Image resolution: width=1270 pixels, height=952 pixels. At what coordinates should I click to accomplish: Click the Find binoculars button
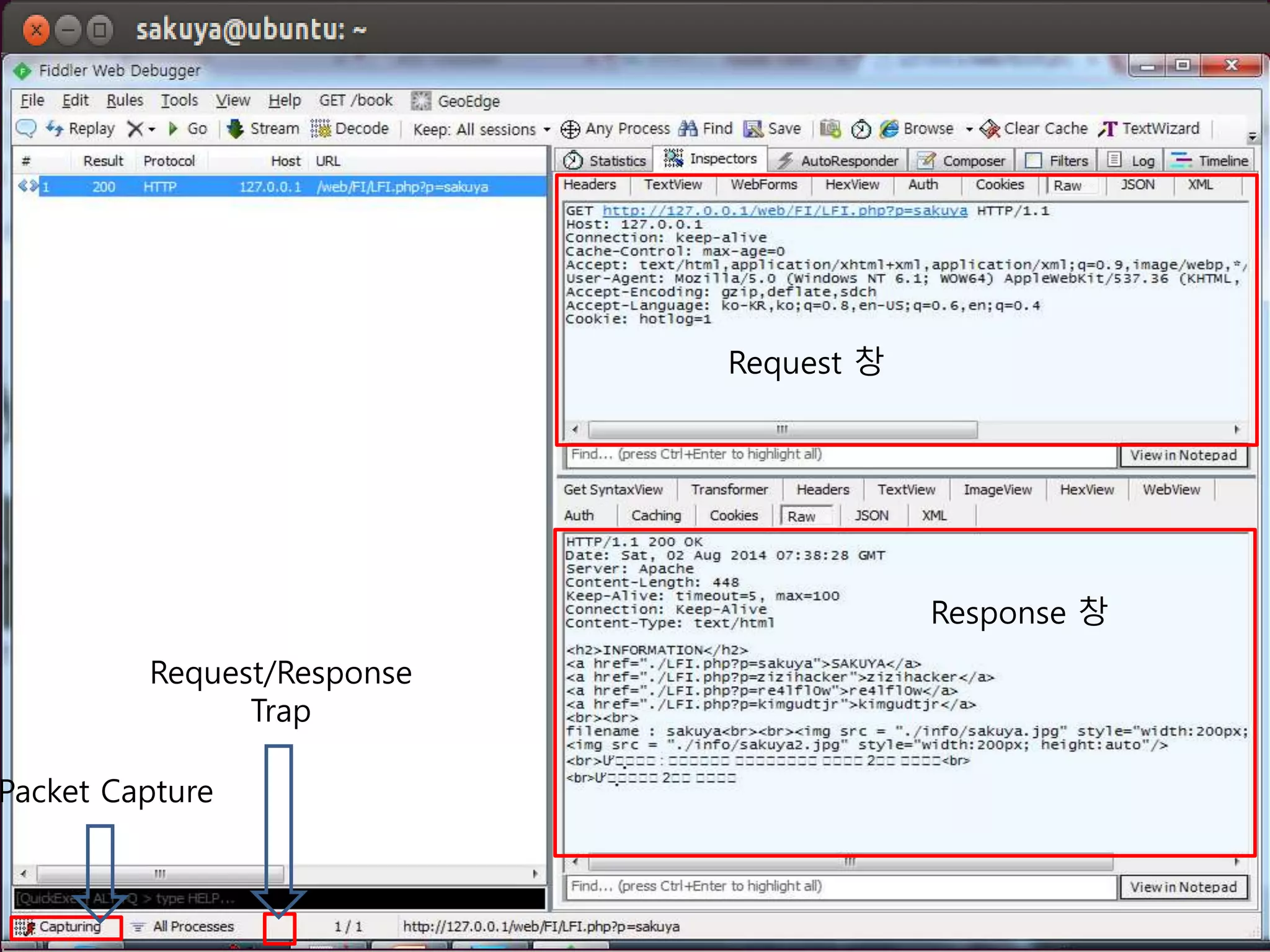(x=706, y=128)
